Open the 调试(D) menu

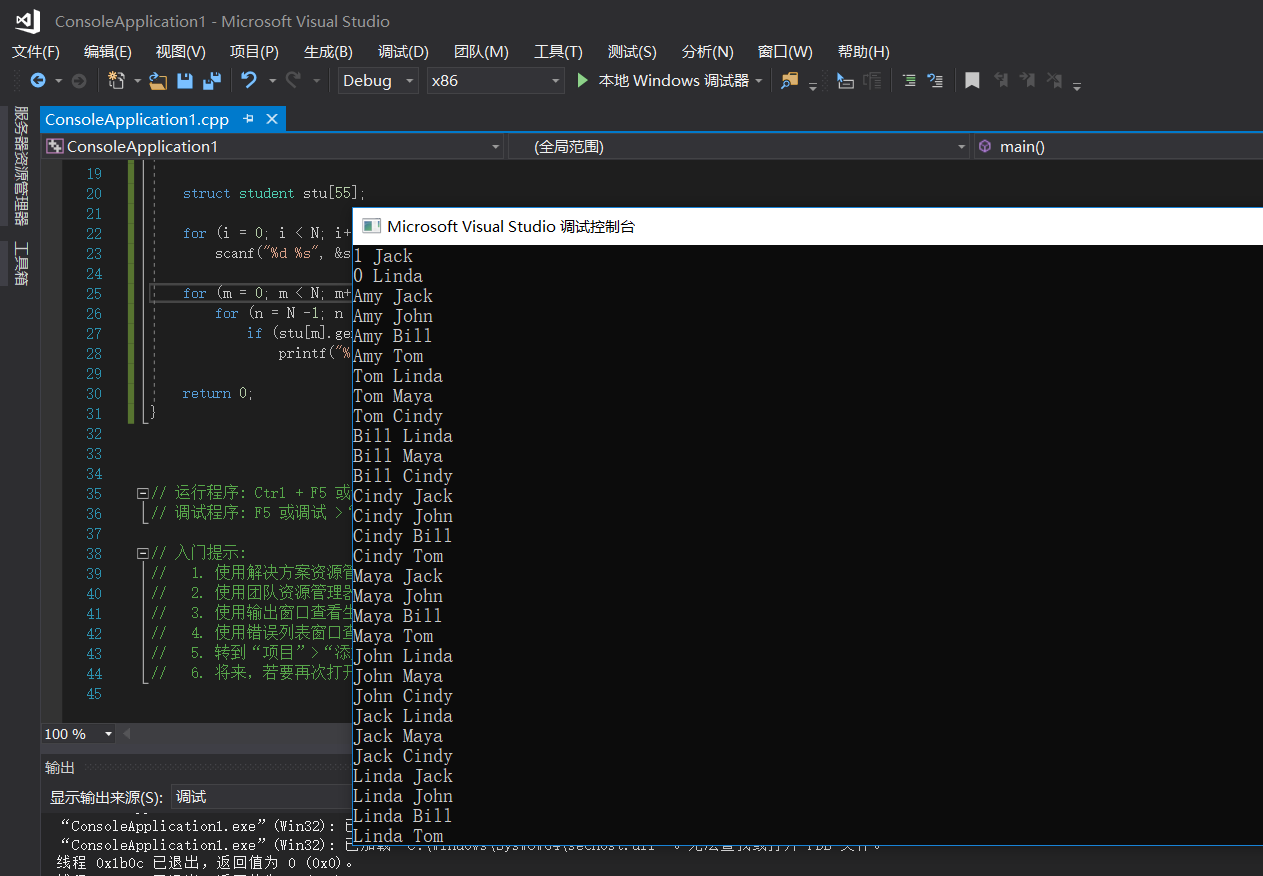pyautogui.click(x=403, y=52)
